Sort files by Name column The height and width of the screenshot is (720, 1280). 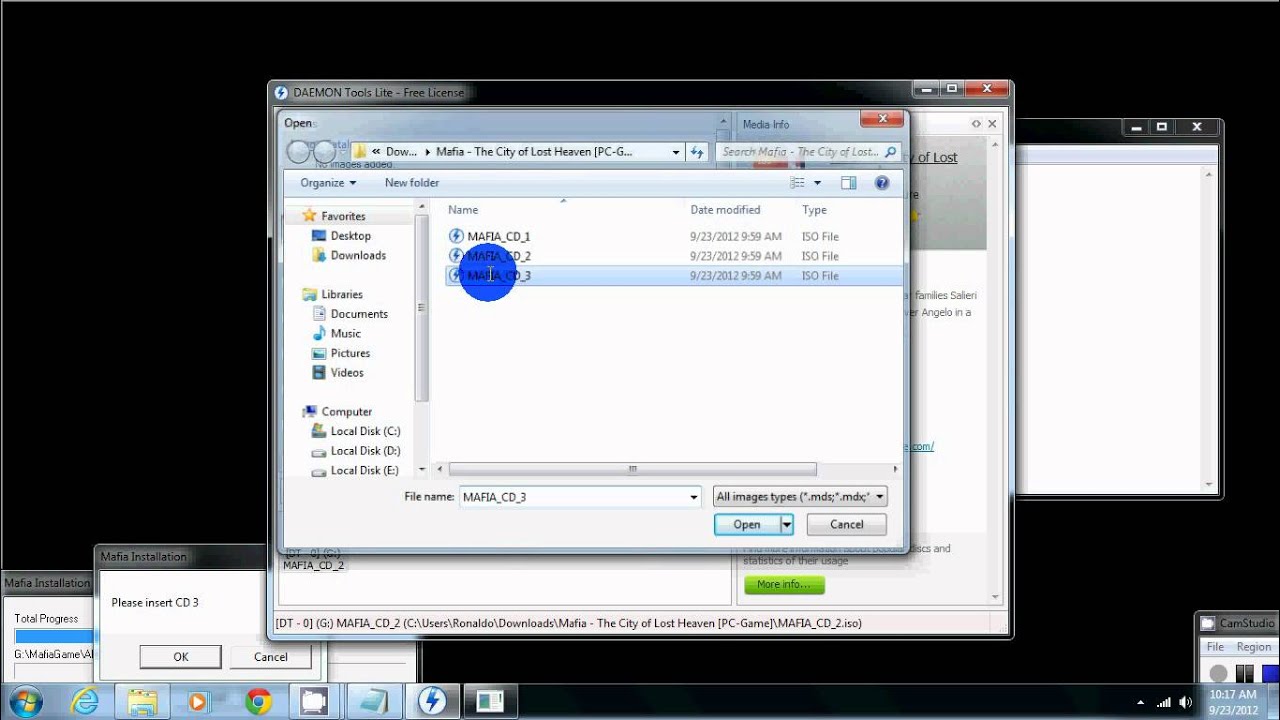pos(463,210)
